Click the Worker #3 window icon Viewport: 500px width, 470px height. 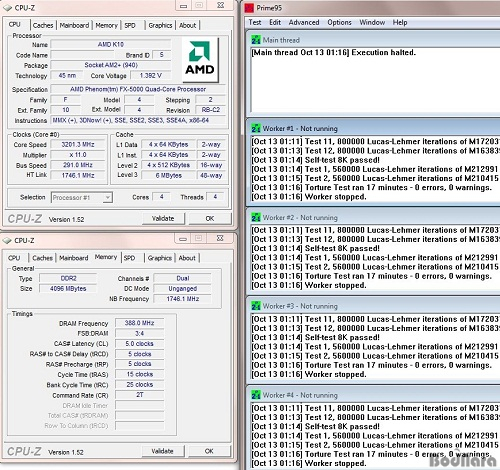256,306
